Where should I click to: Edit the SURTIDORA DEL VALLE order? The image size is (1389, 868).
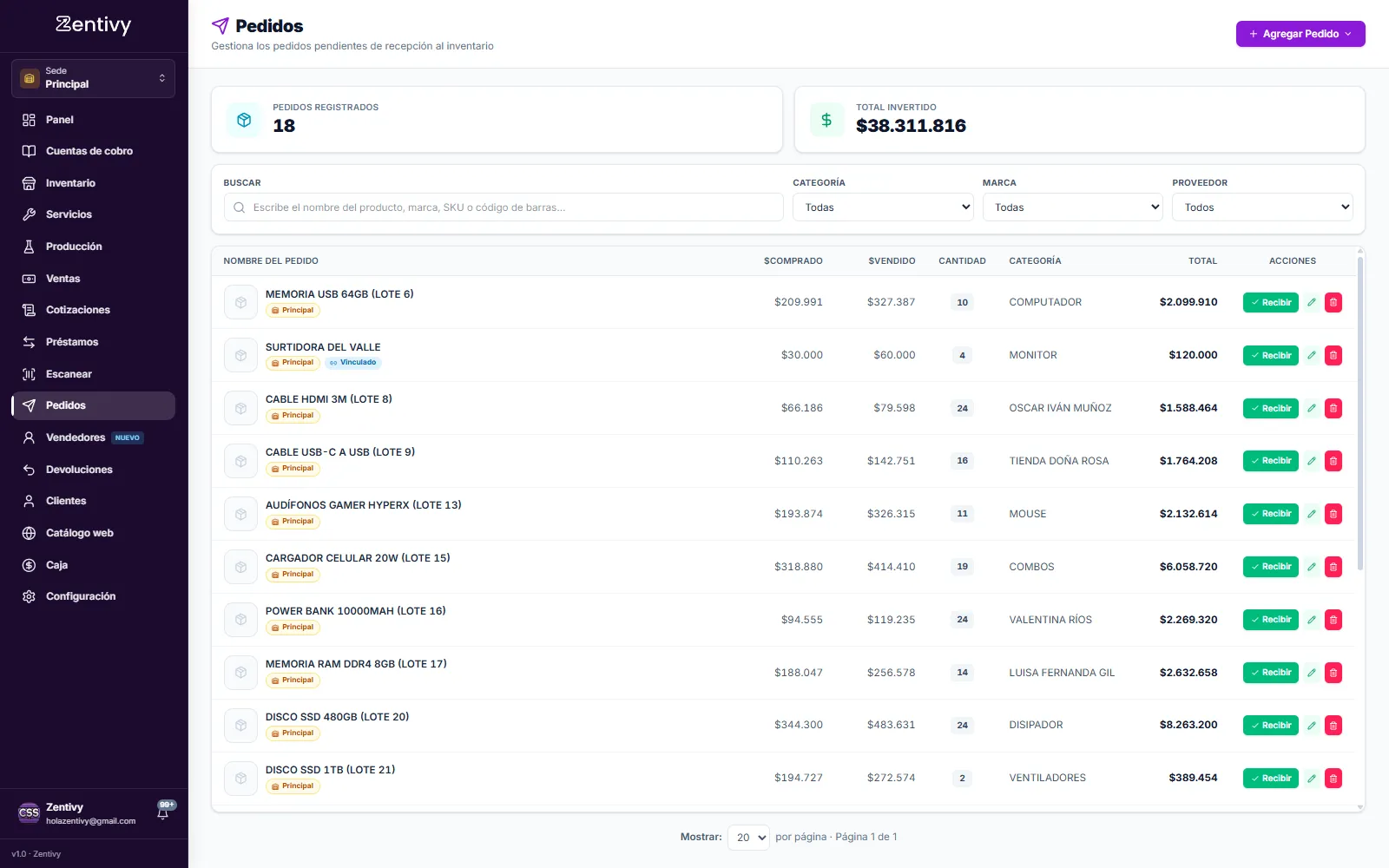click(x=1312, y=355)
